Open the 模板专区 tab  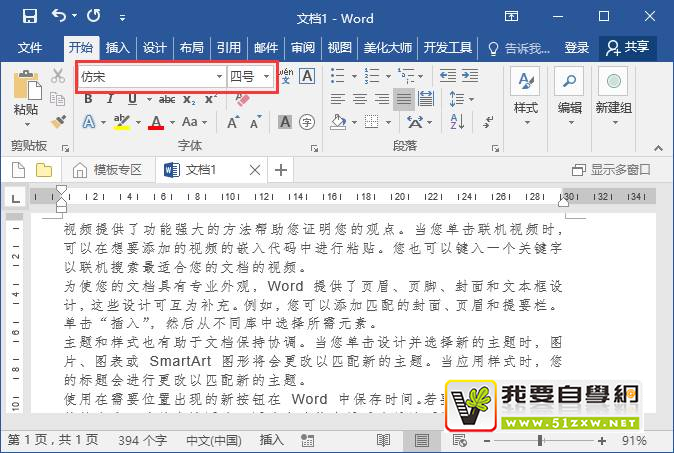(107, 170)
